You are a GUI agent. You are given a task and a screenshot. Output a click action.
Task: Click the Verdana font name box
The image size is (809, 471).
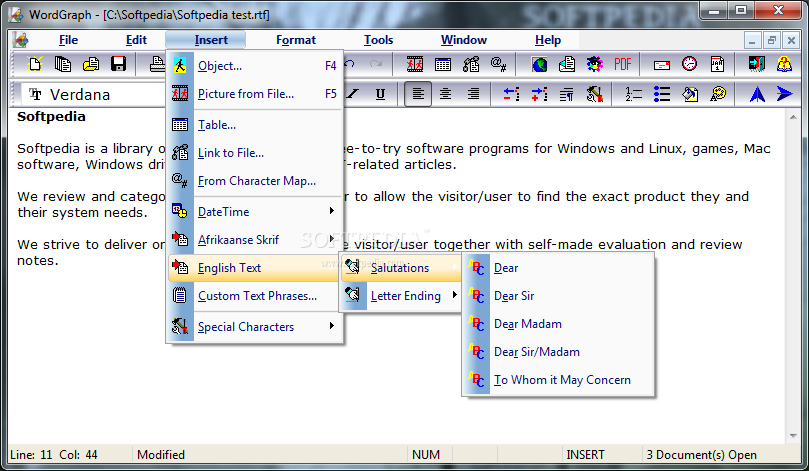tap(93, 94)
